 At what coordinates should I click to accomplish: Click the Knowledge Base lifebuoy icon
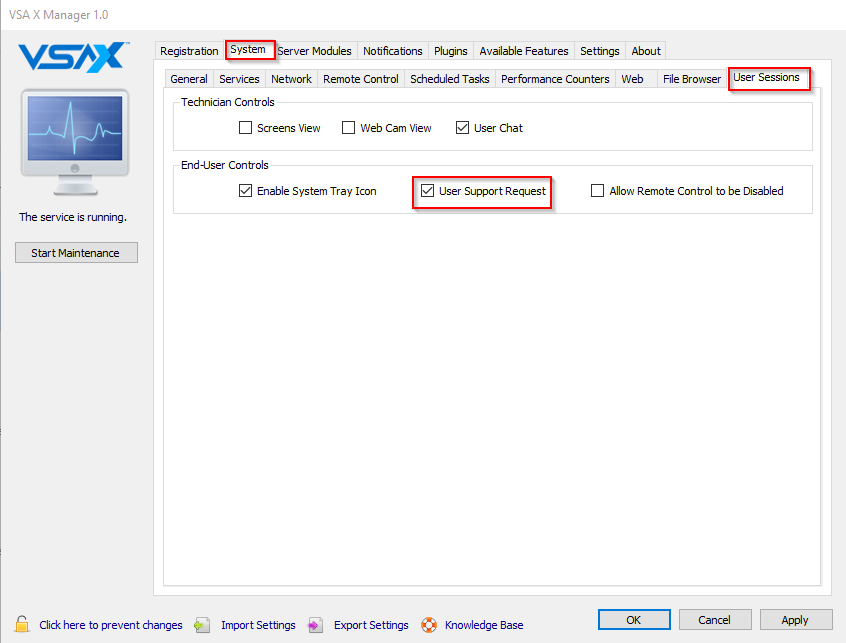tap(429, 625)
